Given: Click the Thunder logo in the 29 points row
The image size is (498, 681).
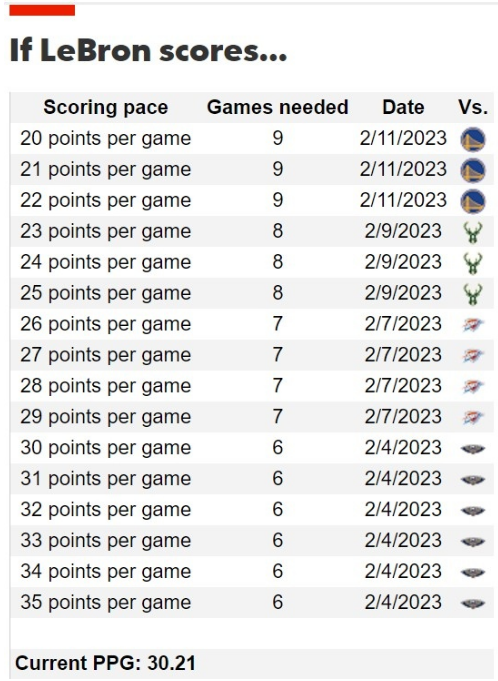Looking at the screenshot, I should click(x=472, y=417).
